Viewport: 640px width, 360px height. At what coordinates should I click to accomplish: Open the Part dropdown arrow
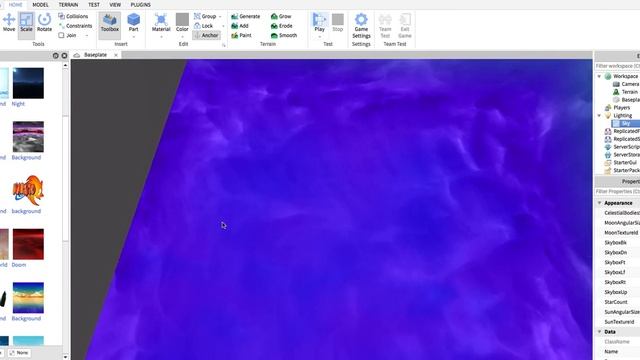133,37
